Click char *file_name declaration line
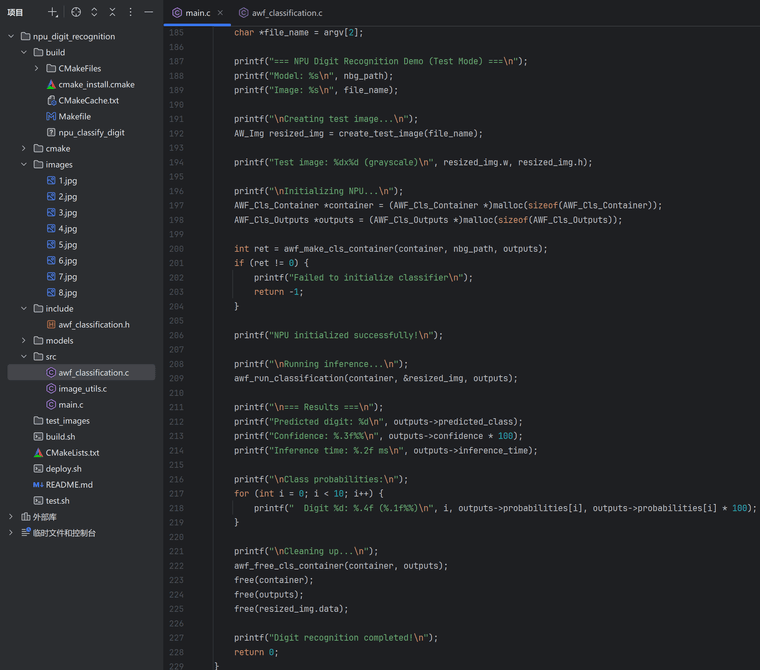Viewport: 760px width, 670px height. pyautogui.click(x=299, y=32)
